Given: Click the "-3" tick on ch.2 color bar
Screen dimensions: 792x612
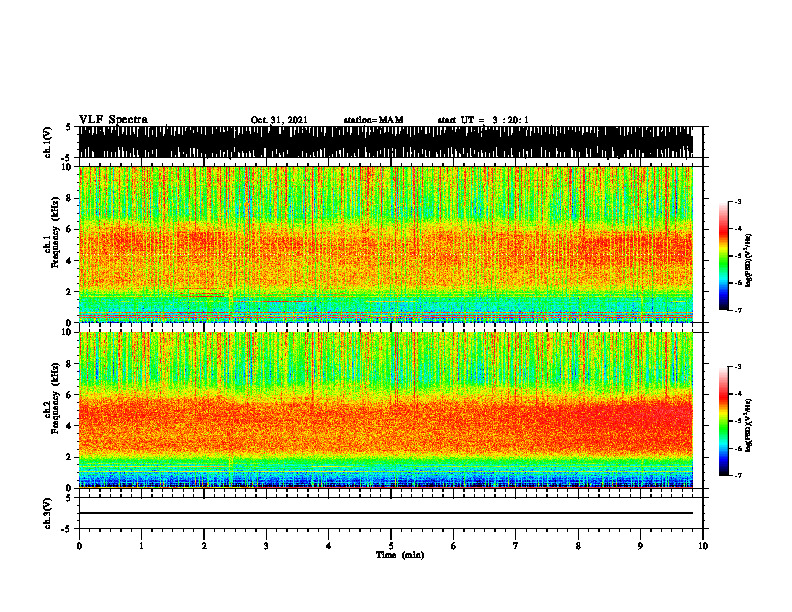Looking at the screenshot, I should (738, 367).
